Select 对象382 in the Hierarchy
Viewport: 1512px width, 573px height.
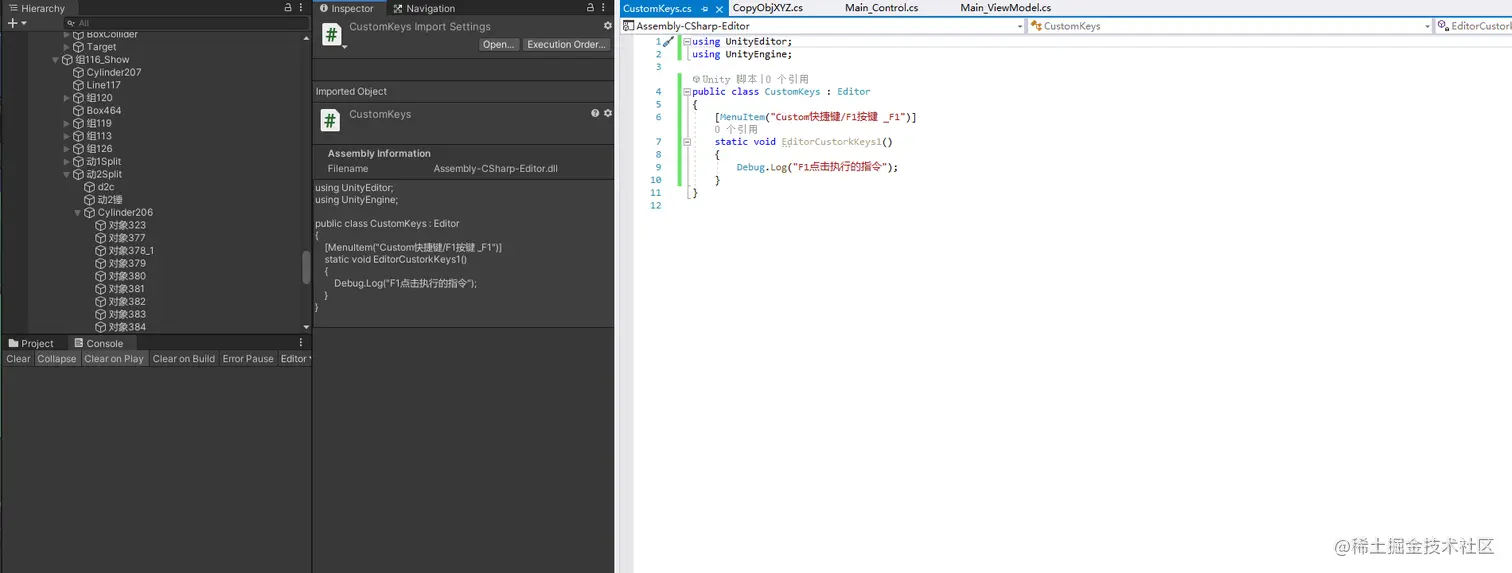(127, 302)
